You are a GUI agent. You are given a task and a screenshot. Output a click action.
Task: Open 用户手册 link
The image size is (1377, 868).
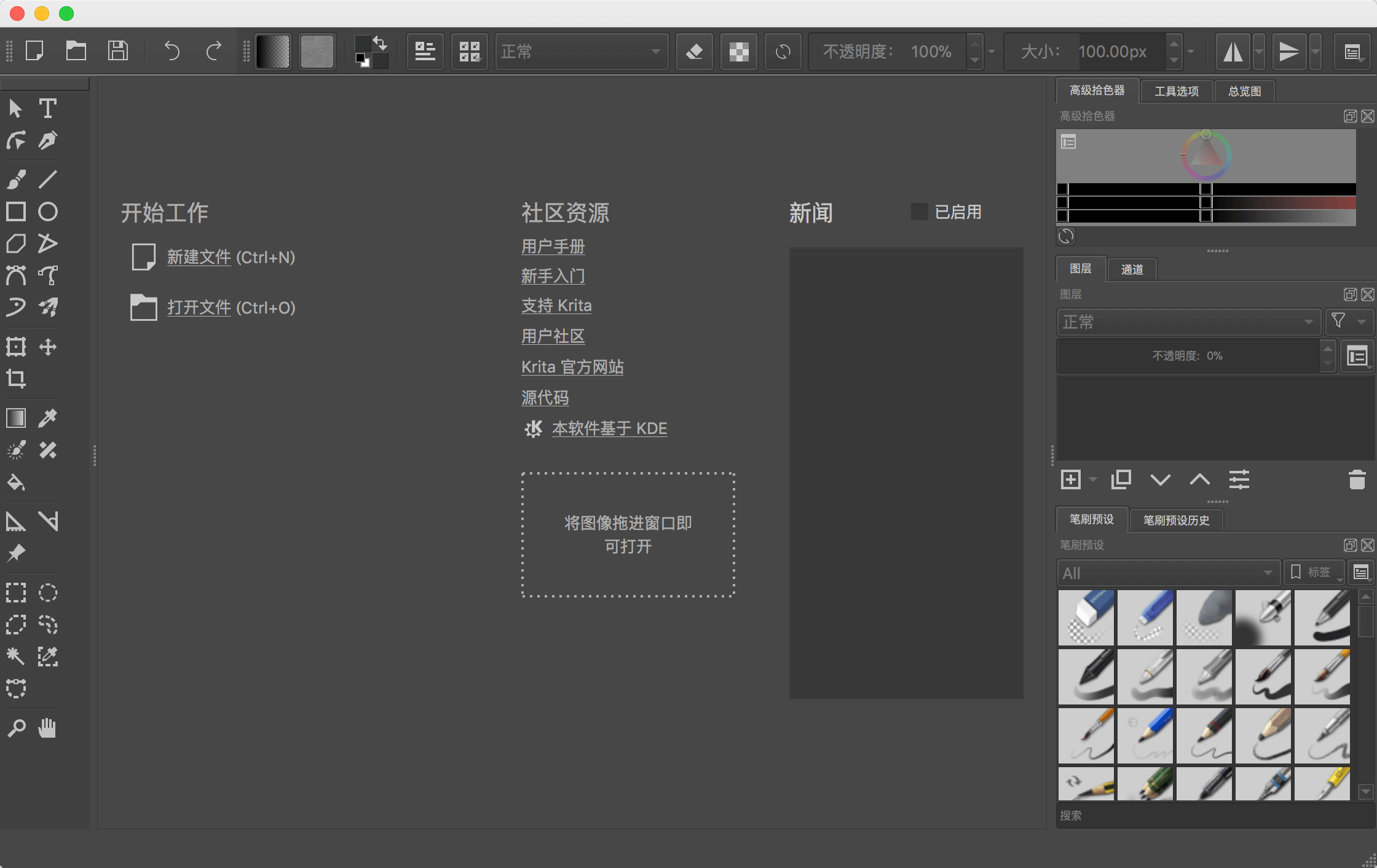click(x=553, y=247)
